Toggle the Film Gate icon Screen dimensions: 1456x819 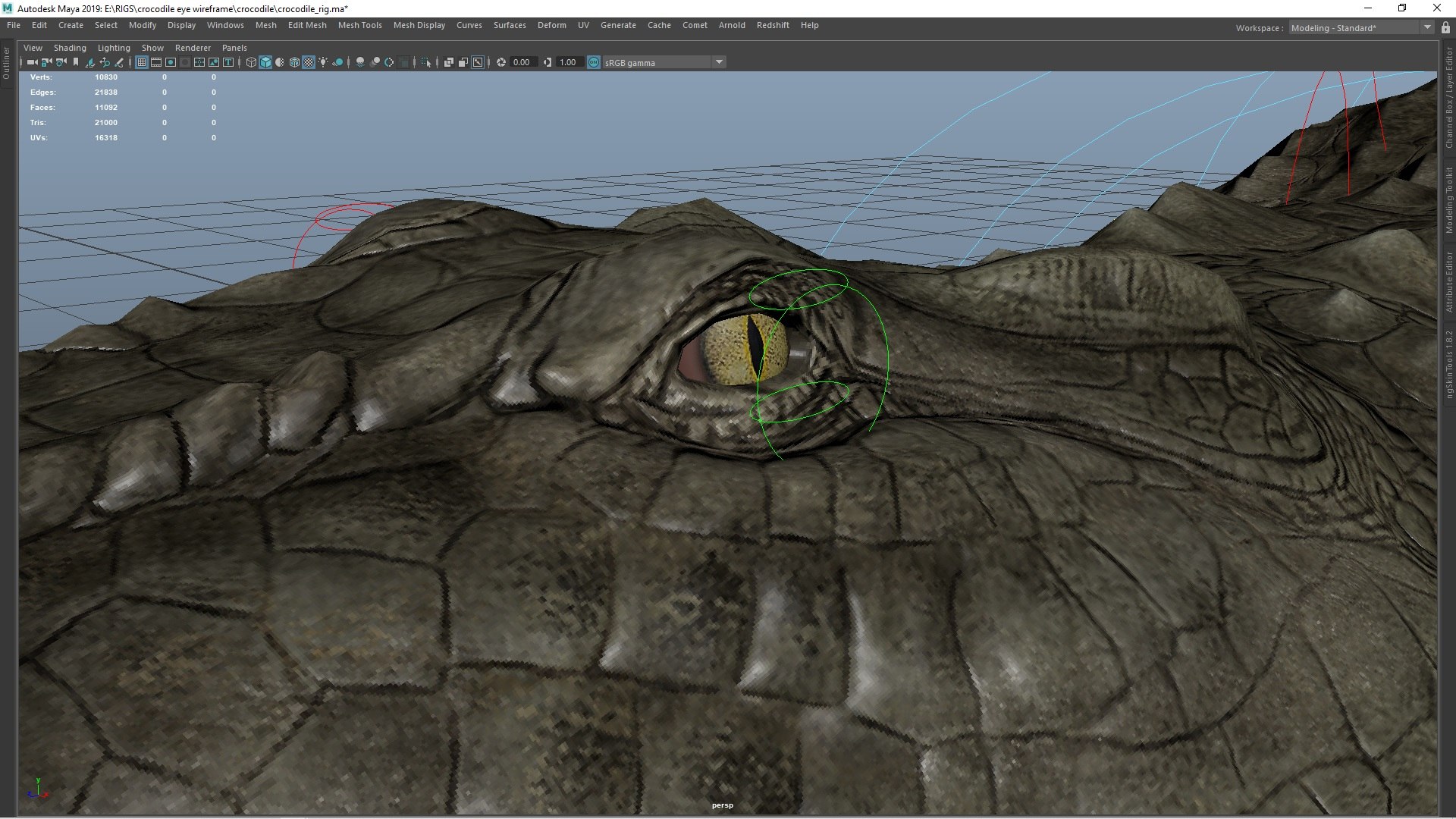pyautogui.click(x=156, y=62)
